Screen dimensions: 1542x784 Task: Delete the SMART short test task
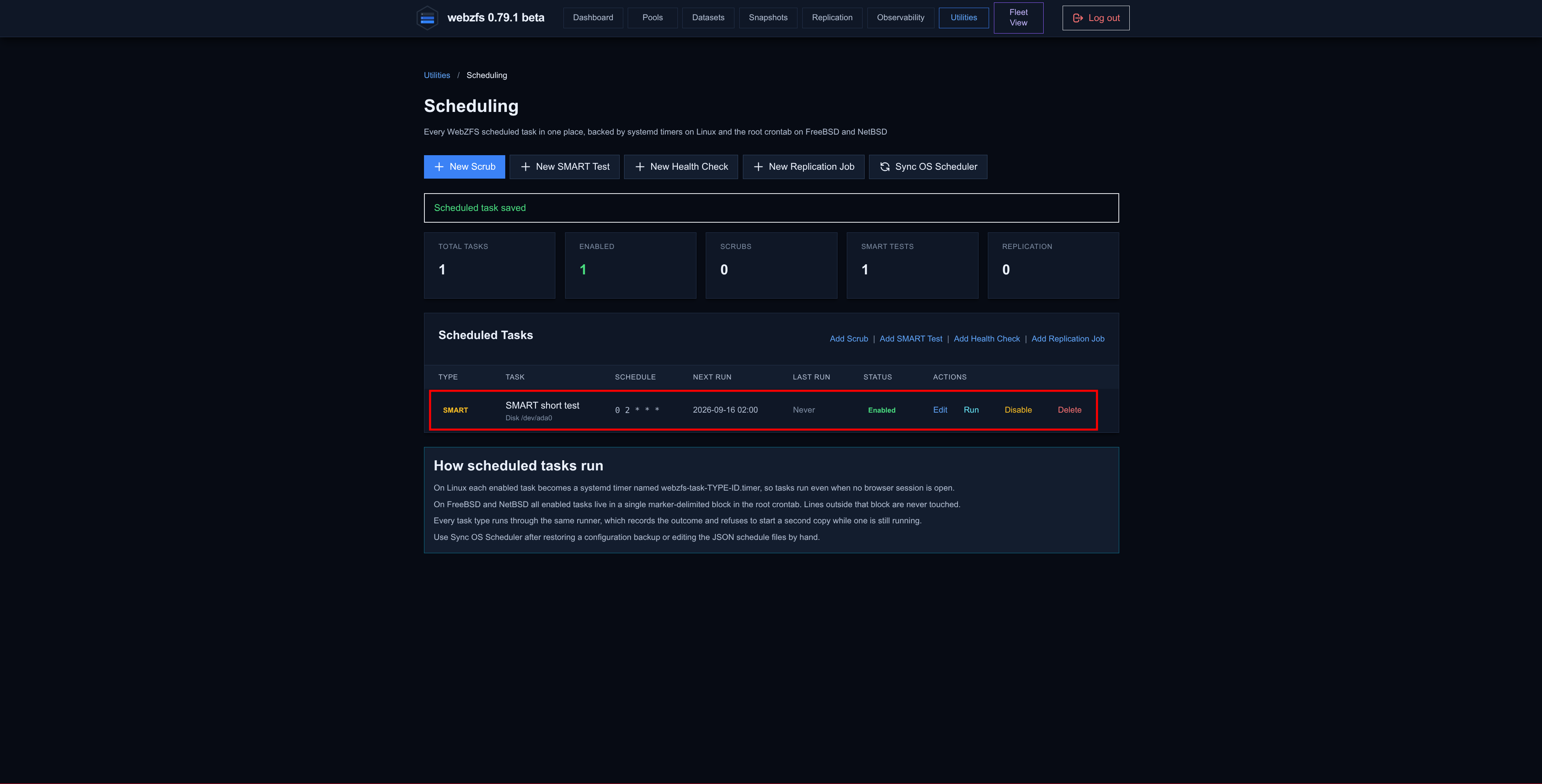1069,410
